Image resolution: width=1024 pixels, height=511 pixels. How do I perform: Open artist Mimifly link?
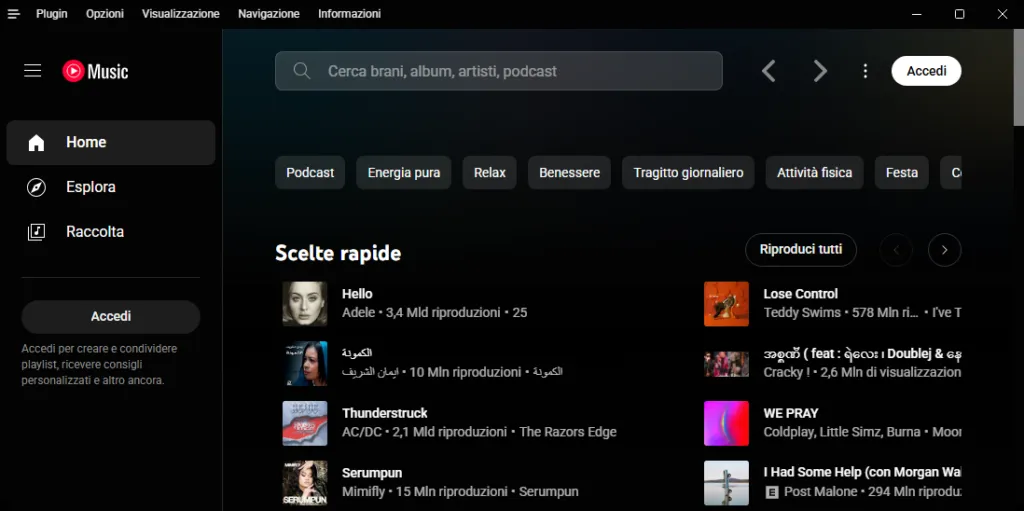(363, 491)
